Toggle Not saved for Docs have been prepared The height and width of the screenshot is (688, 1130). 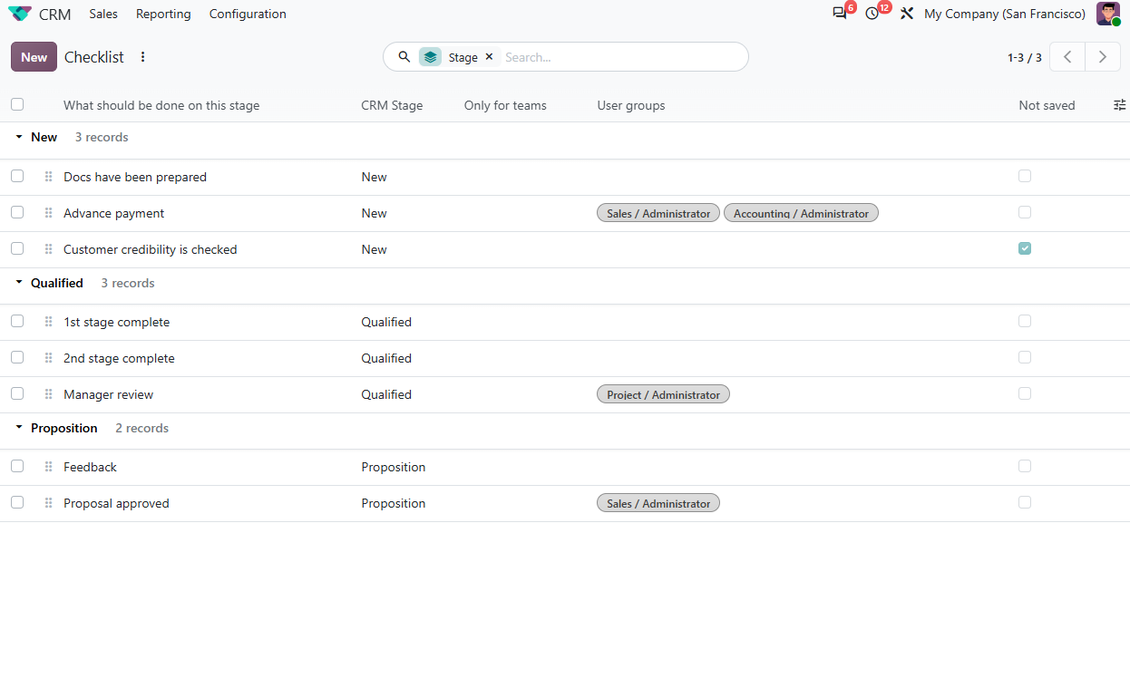[x=1024, y=176]
